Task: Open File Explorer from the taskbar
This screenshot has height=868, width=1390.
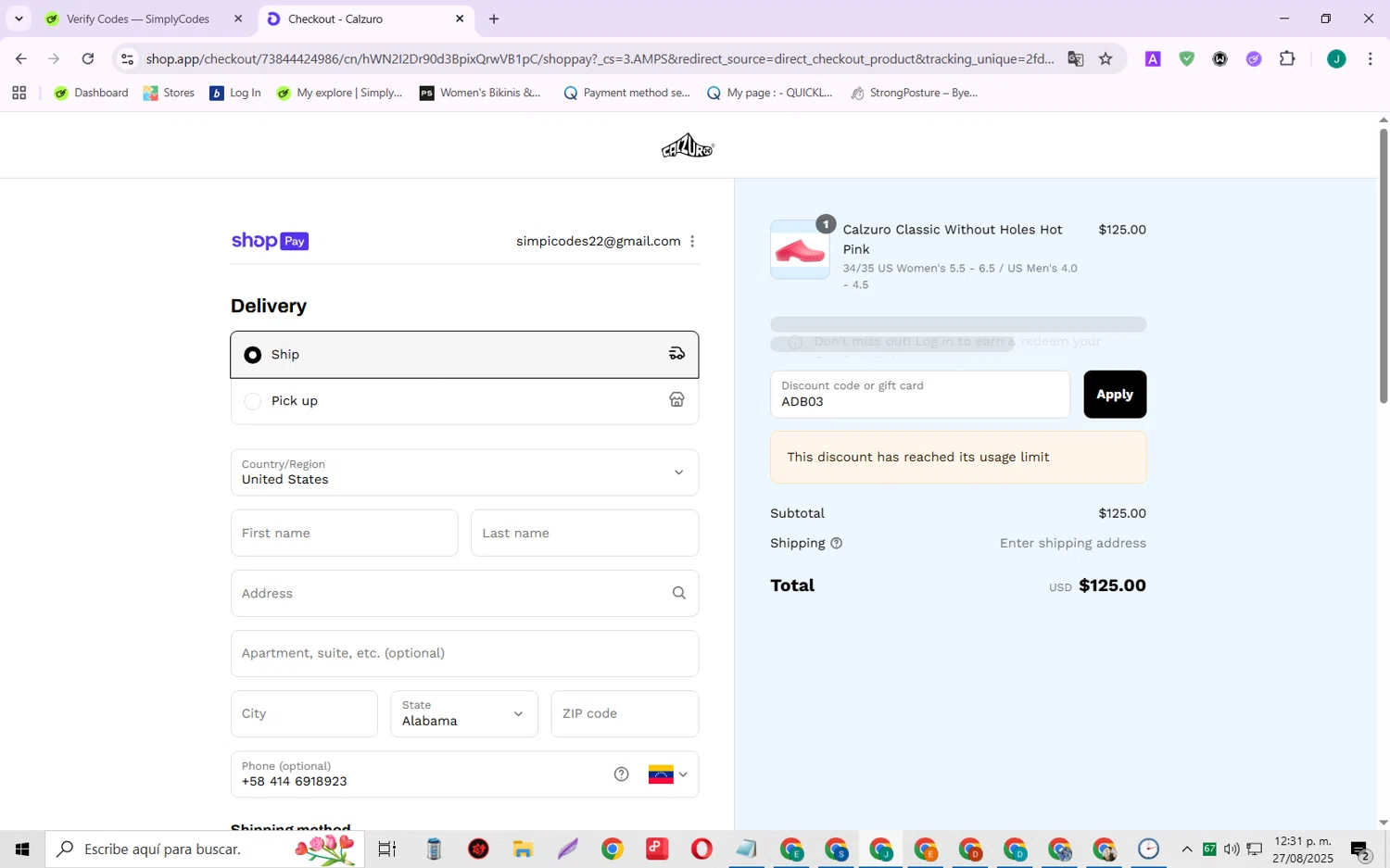Action: coord(523,849)
